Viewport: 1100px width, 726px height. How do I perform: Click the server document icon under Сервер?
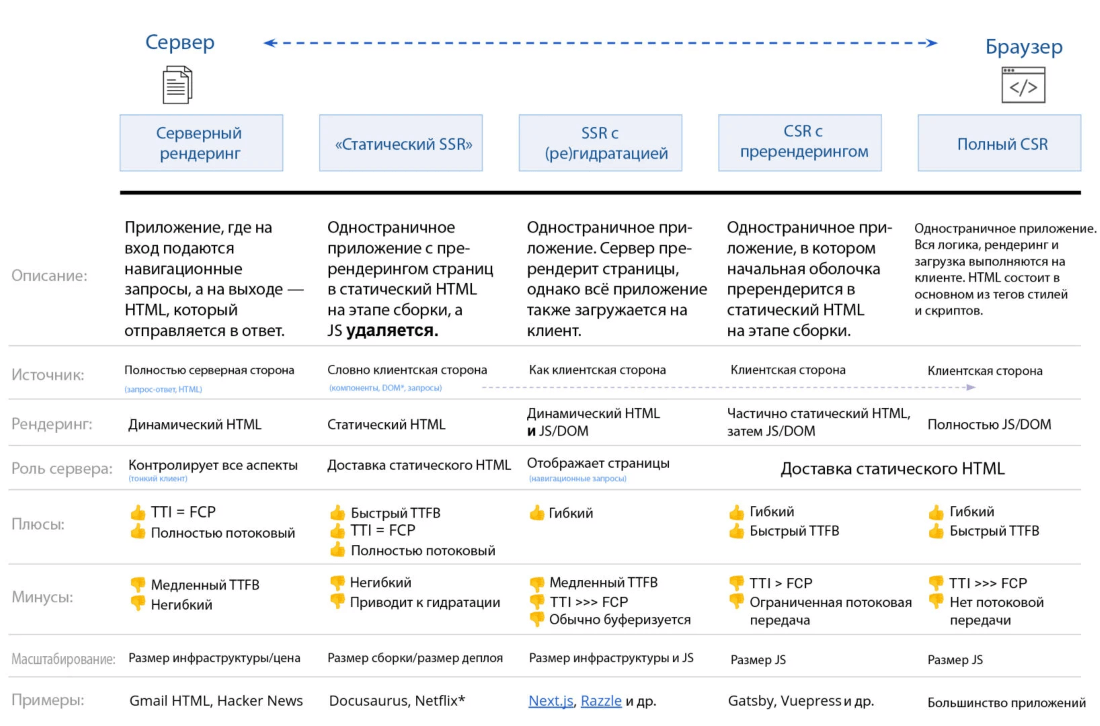[x=178, y=84]
